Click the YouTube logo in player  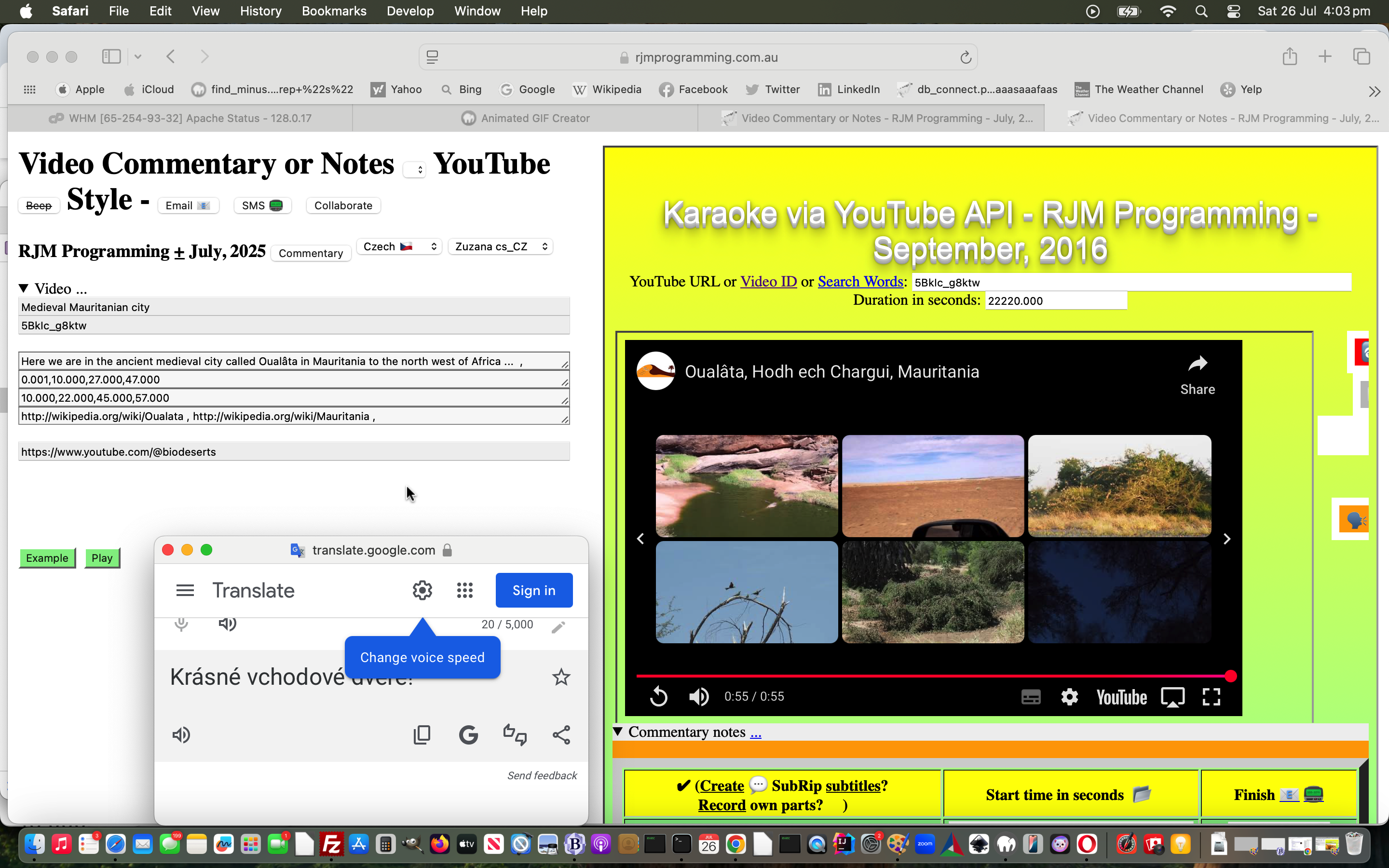[x=1121, y=697]
